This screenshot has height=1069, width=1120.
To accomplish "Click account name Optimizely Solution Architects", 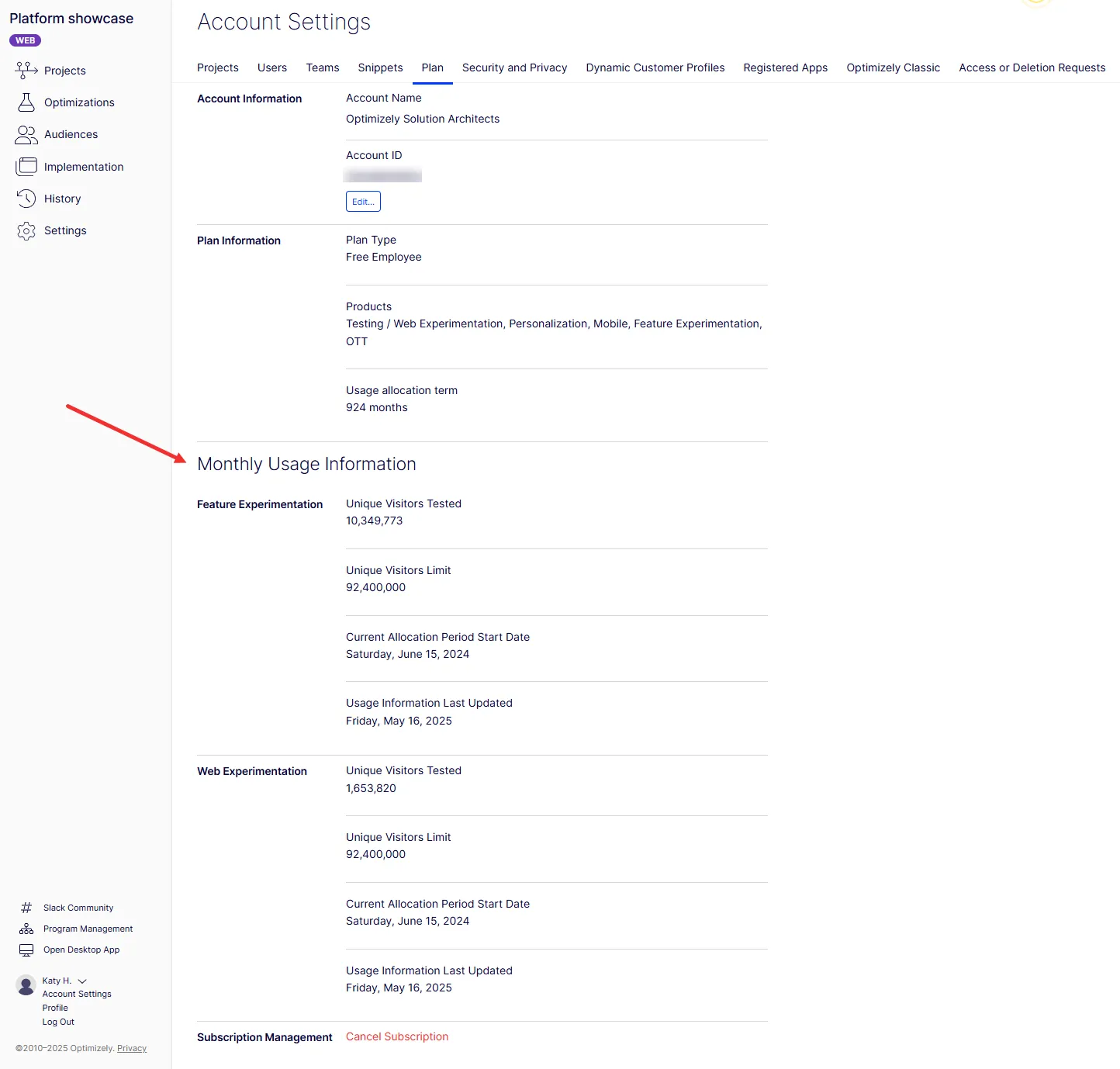I will 423,119.
